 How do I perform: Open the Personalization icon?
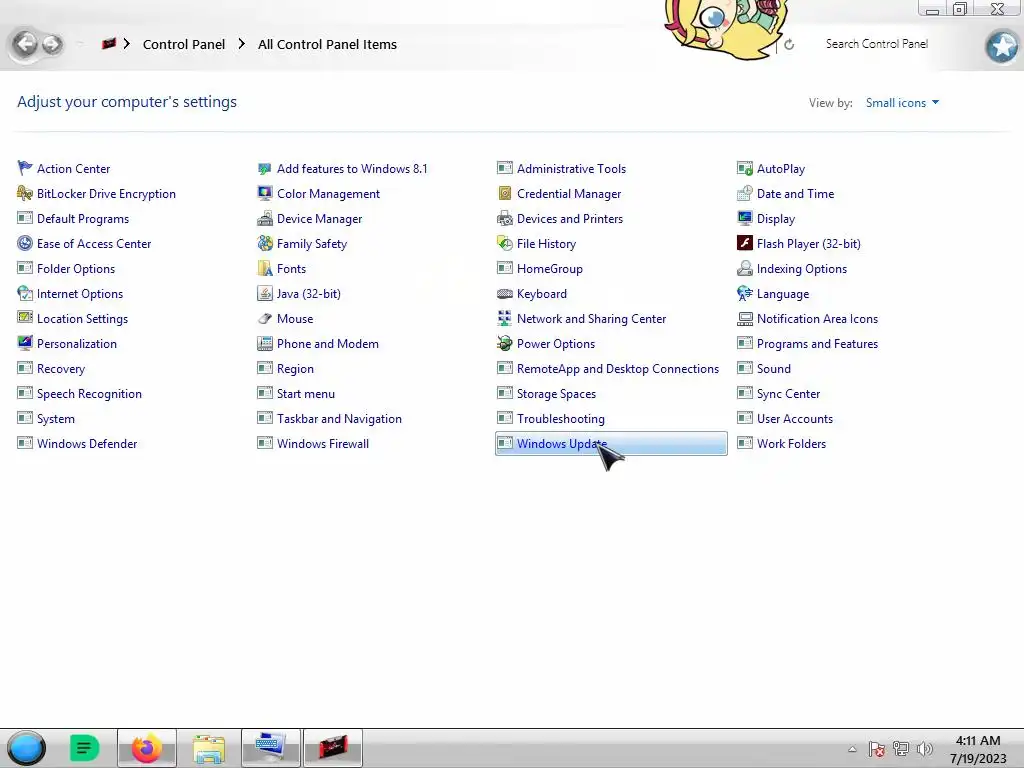(25, 344)
